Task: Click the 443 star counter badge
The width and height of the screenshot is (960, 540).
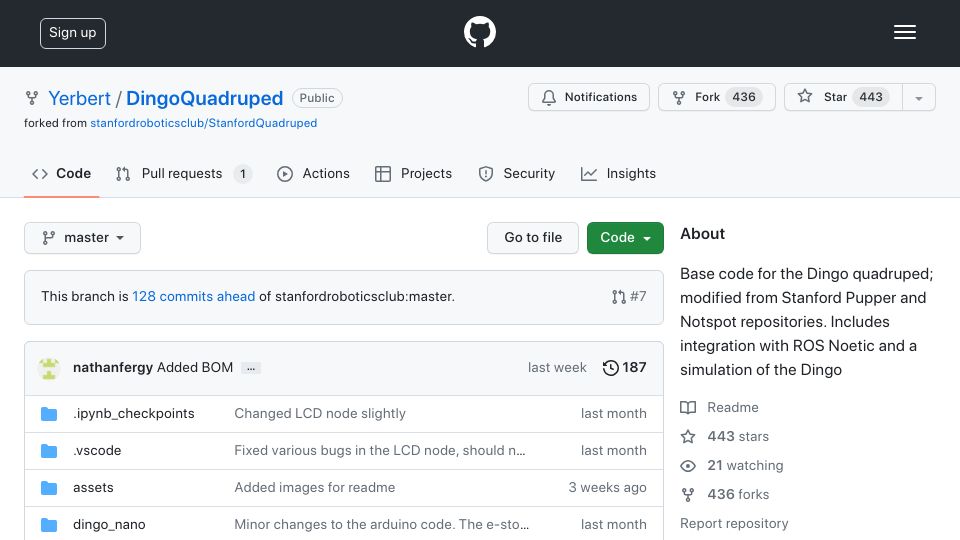Action: 871,97
